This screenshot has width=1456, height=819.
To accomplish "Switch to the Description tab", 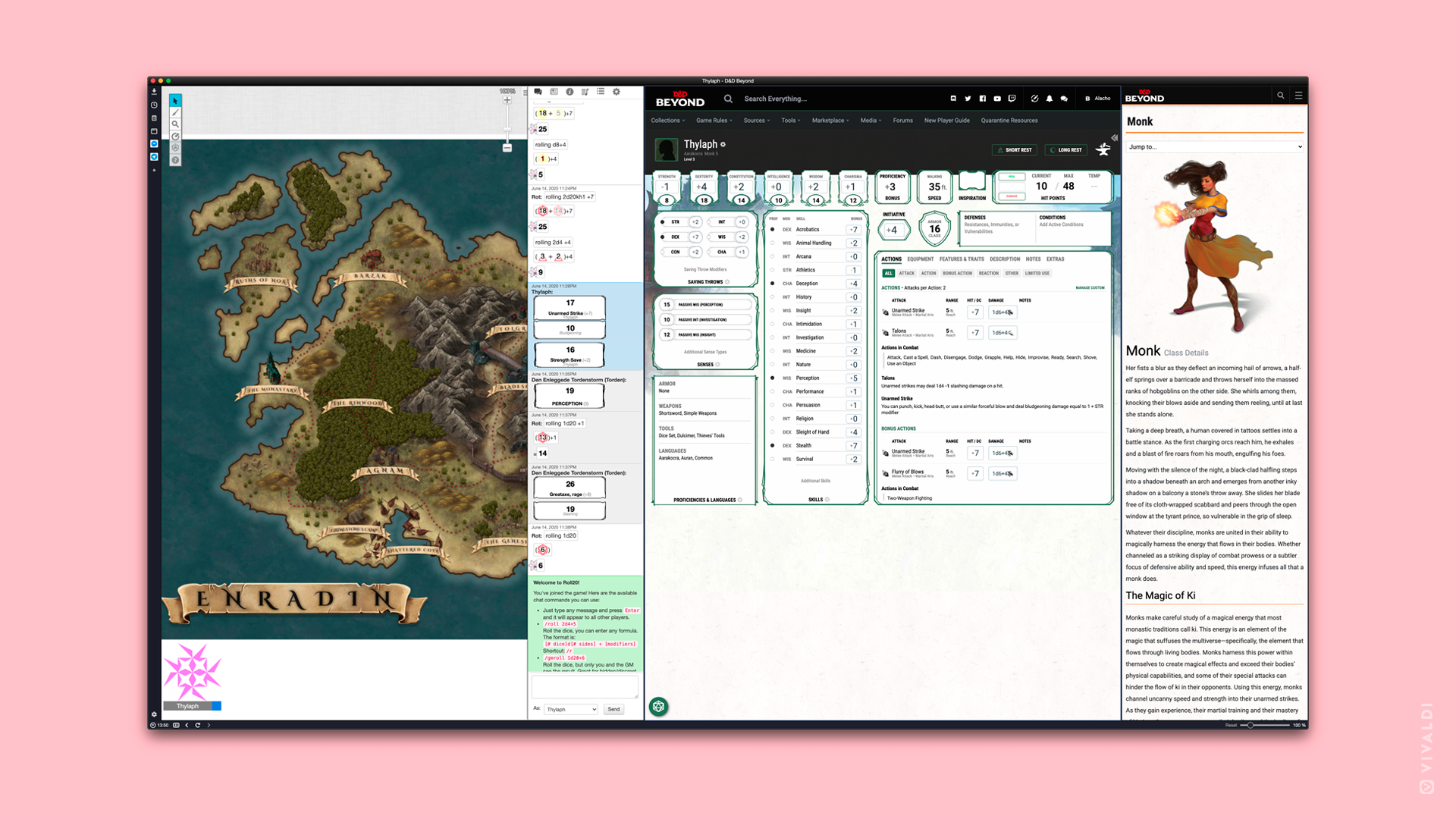I will point(1005,259).
